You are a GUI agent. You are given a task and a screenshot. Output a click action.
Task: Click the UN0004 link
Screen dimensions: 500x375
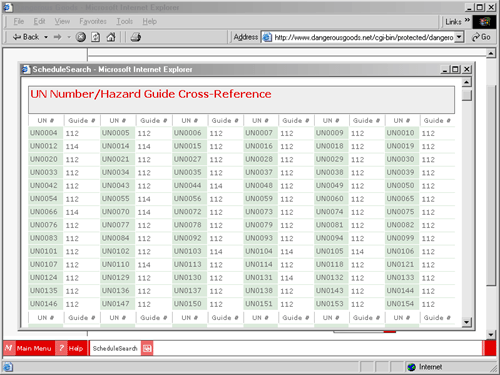[44, 133]
